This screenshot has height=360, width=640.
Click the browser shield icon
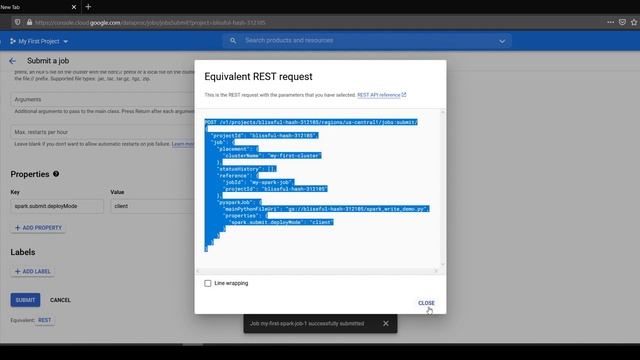18,22
